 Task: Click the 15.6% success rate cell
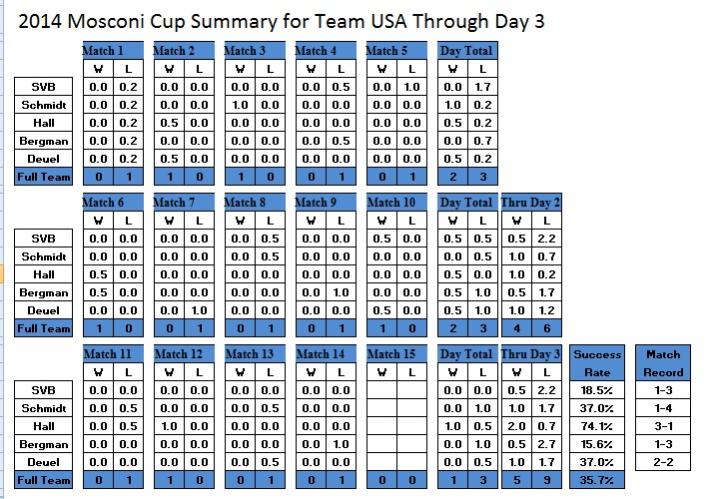[x=597, y=444]
